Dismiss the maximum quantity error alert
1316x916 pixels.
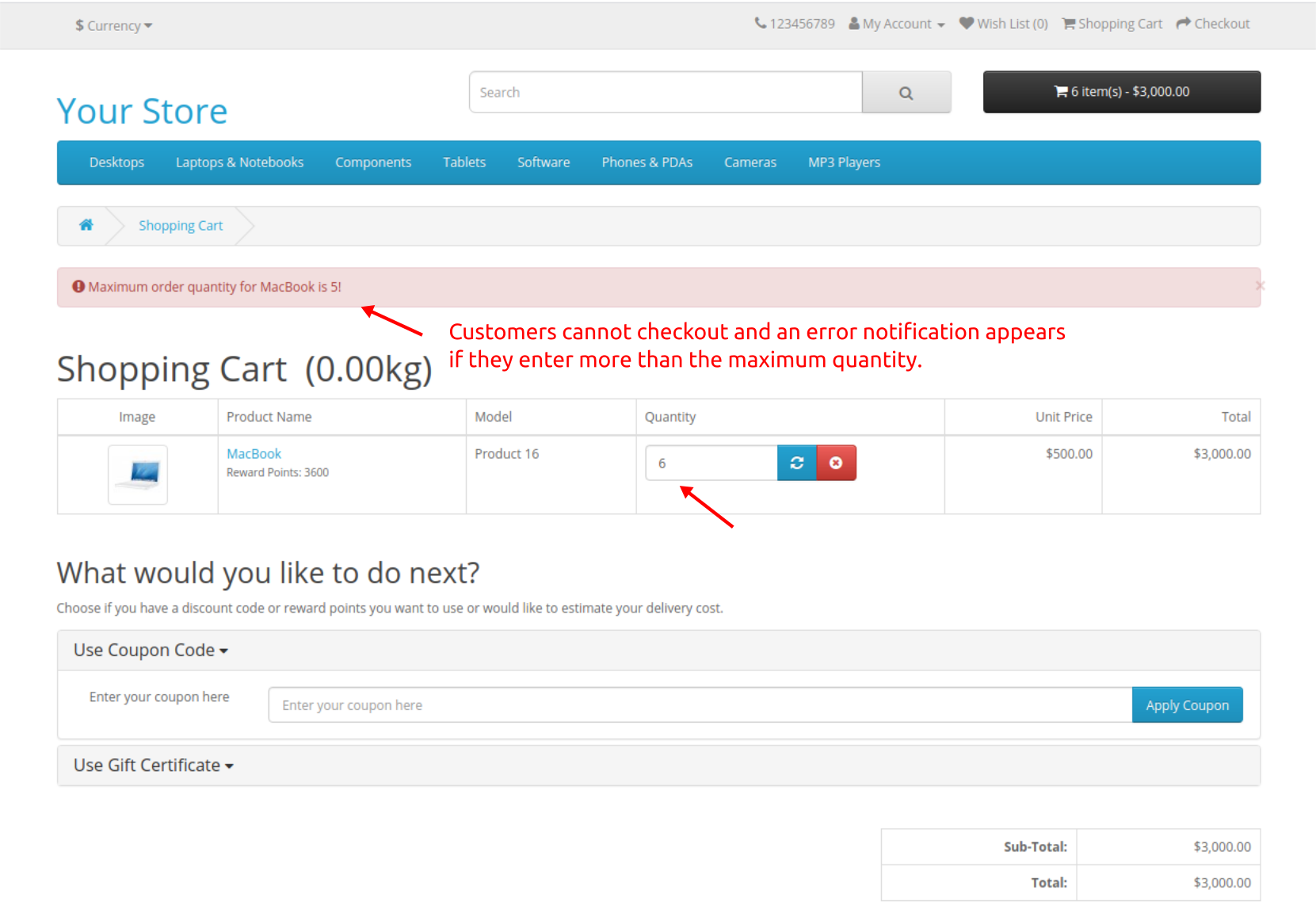1258,285
